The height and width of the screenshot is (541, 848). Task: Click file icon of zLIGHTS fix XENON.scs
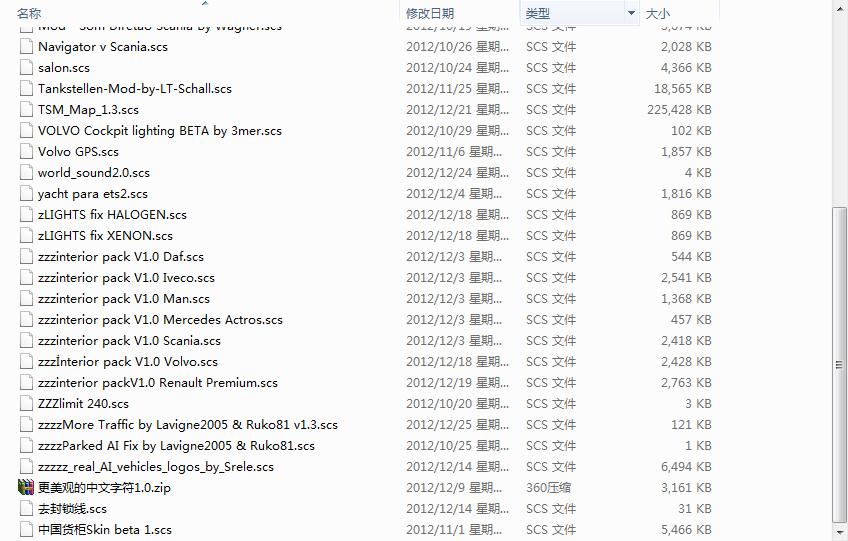coord(26,235)
